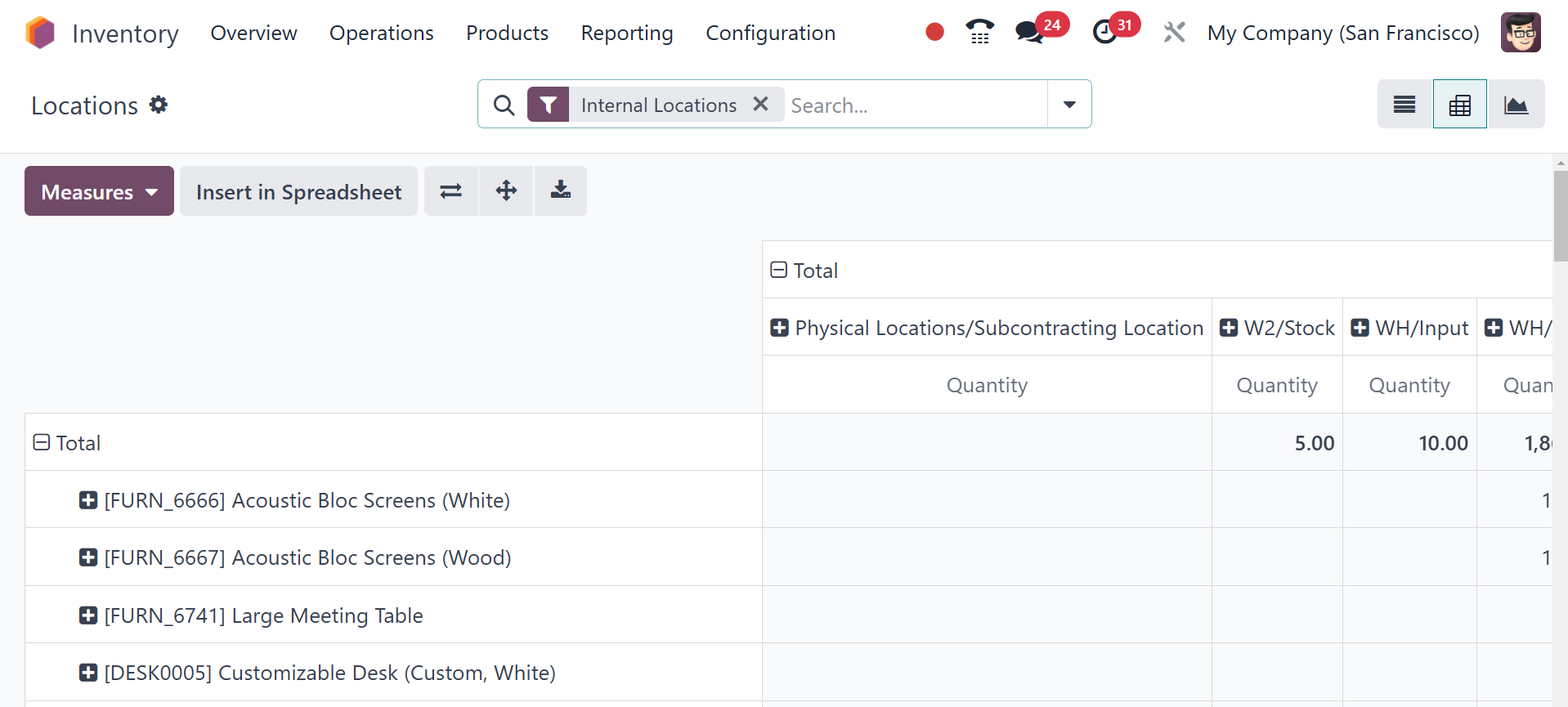This screenshot has width=1568, height=707.
Task: Switch to the list view
Action: point(1404,105)
